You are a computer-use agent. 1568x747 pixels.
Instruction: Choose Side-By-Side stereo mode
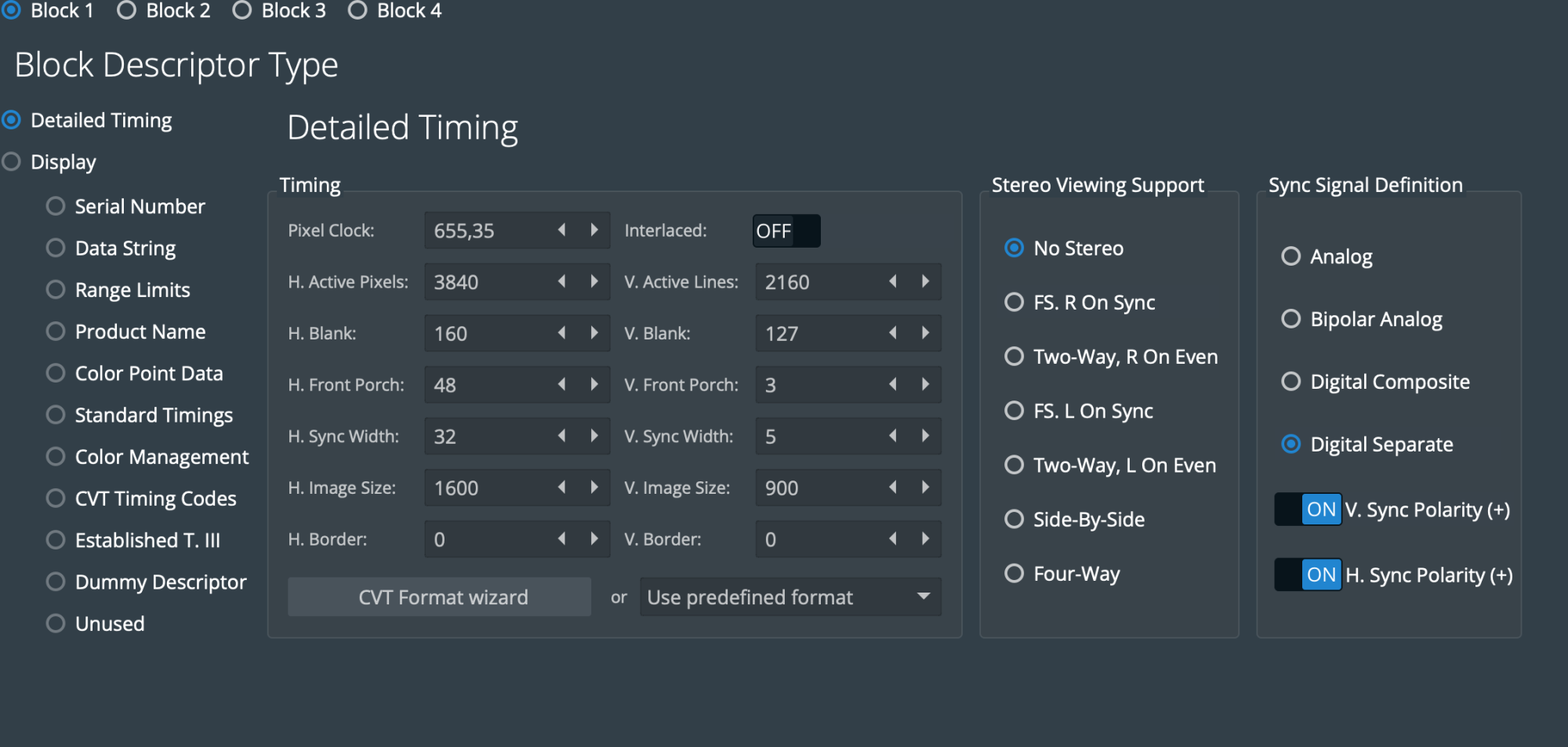[x=1014, y=520]
